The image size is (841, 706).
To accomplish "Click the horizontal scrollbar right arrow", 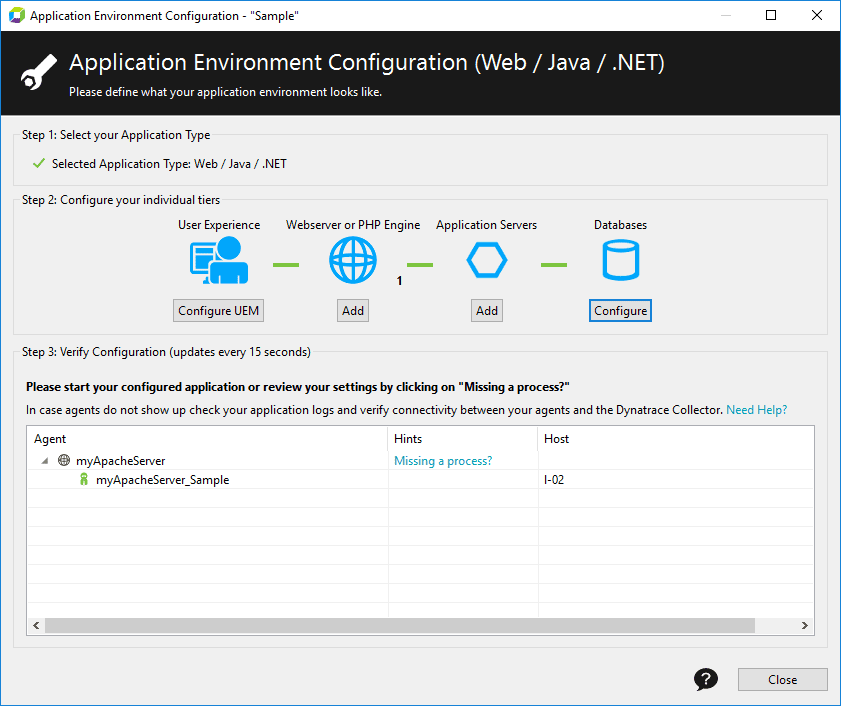I will pos(805,626).
